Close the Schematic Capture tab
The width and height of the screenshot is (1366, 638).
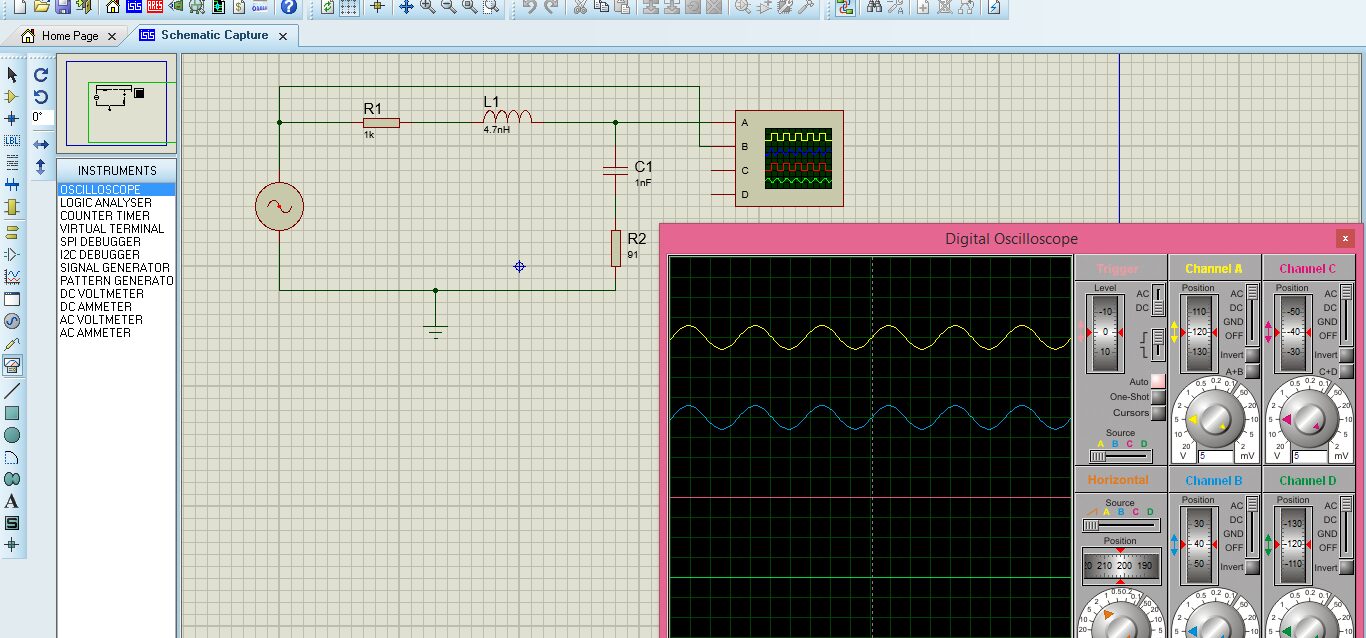click(x=283, y=36)
